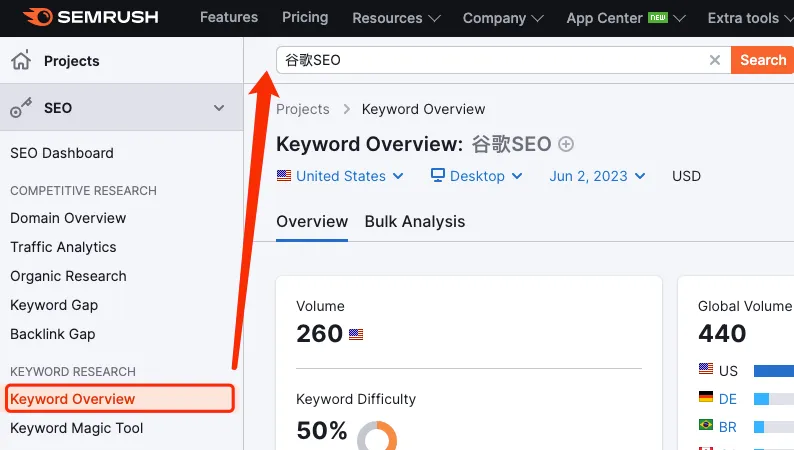Select Keyword Overview in sidebar
This screenshot has width=794, height=450.
tap(120, 399)
